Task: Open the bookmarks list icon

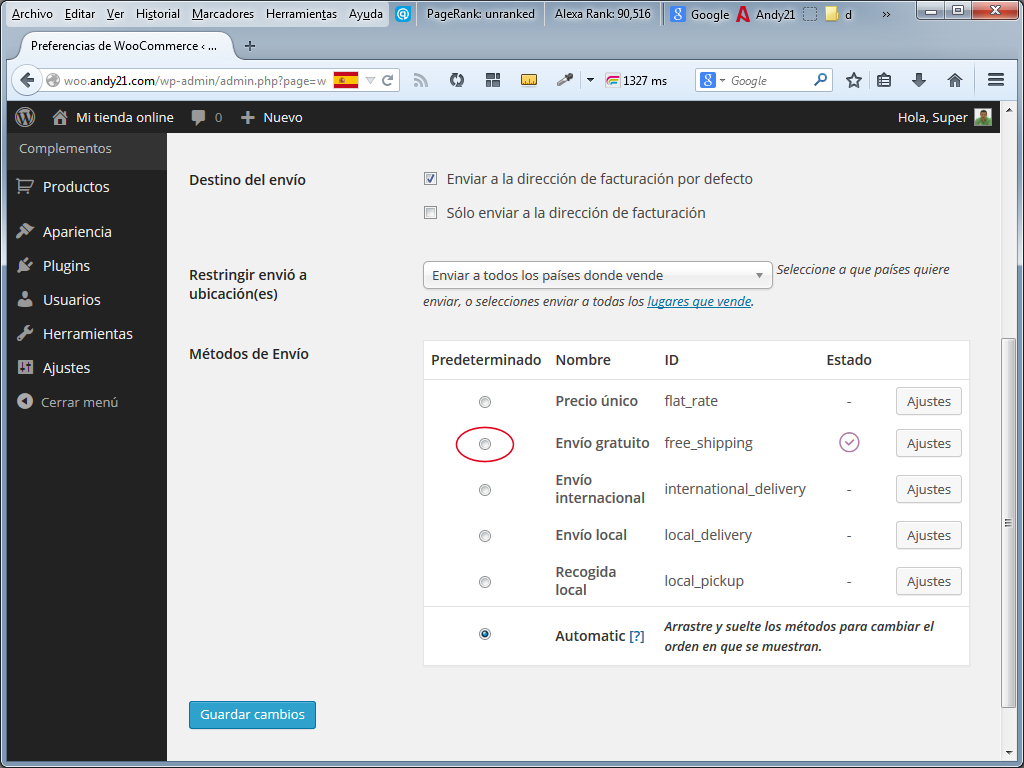Action: (x=884, y=80)
